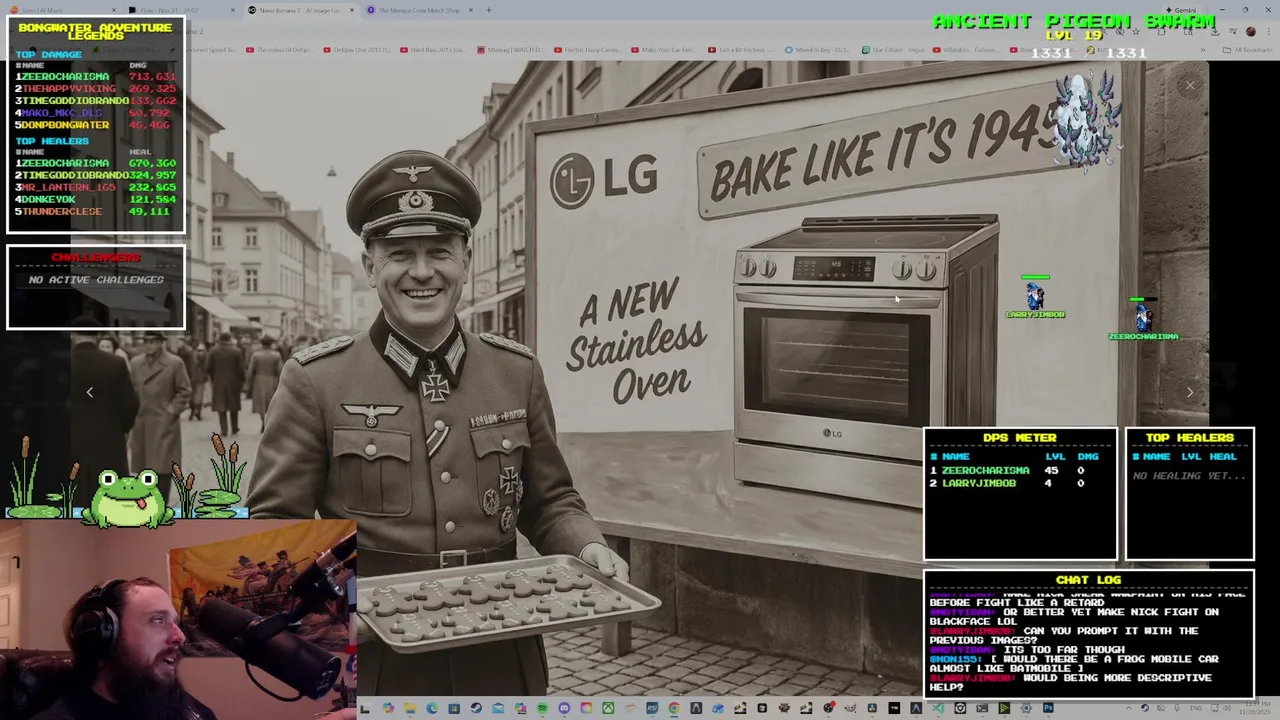
Task: Expand the All bookmarks folder
Action: [1248, 49]
